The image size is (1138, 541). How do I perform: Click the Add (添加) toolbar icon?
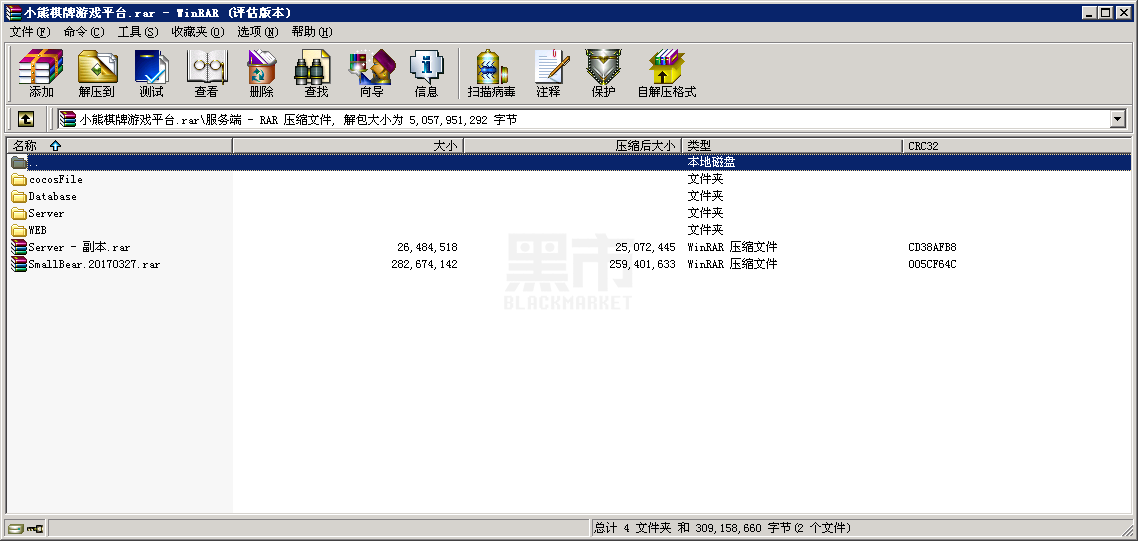point(41,73)
